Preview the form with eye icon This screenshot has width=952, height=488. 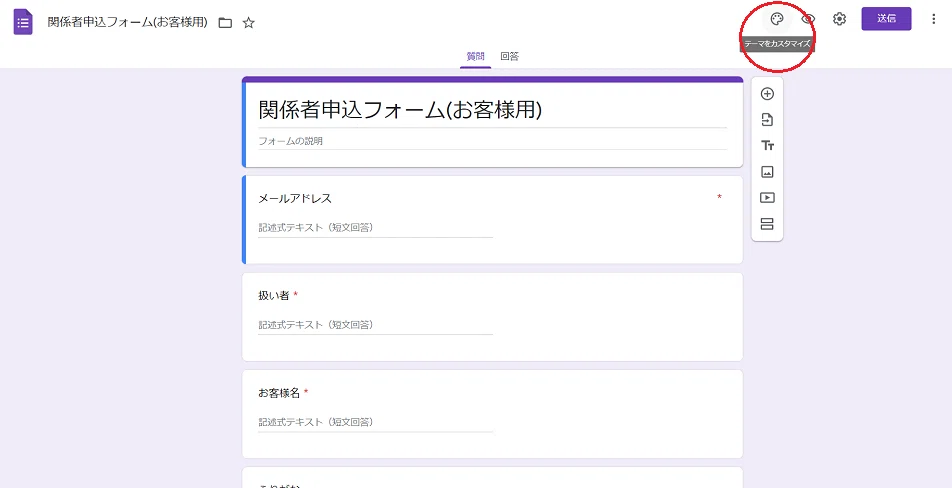pyautogui.click(x=808, y=19)
